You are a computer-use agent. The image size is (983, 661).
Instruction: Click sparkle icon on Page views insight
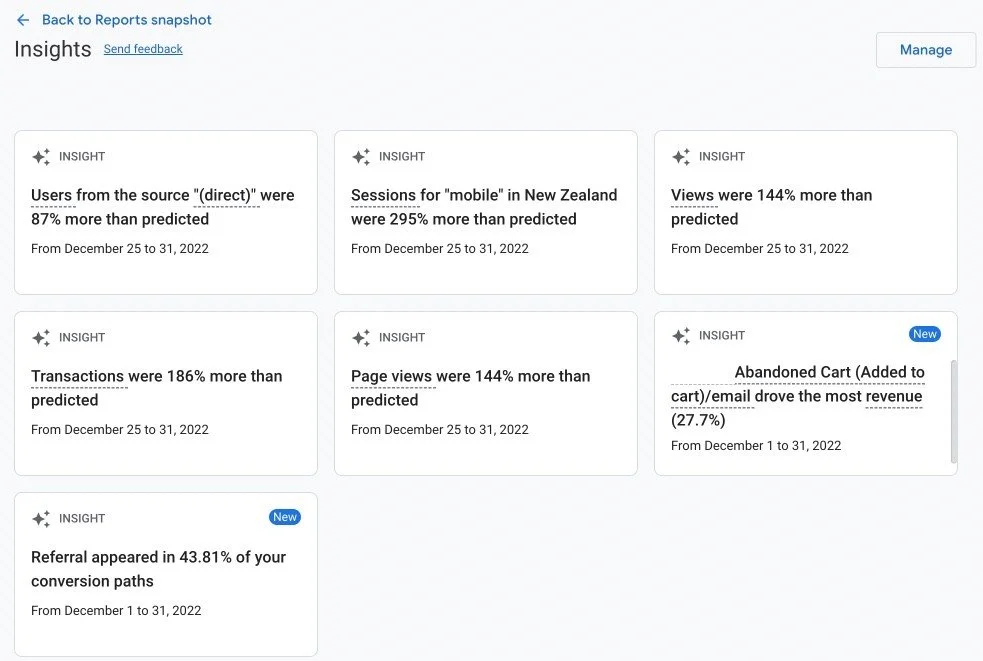(x=361, y=338)
